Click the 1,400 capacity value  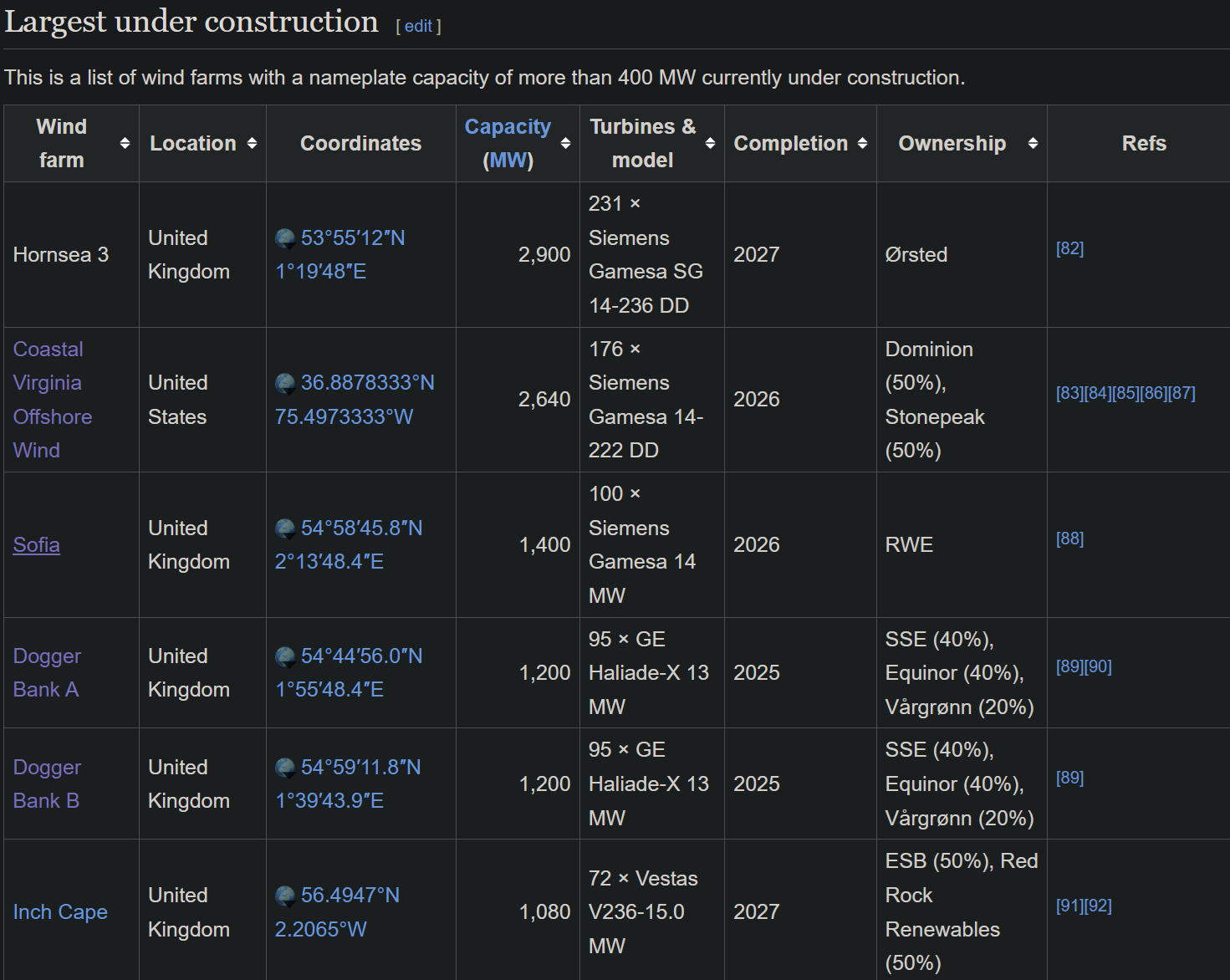click(x=544, y=544)
